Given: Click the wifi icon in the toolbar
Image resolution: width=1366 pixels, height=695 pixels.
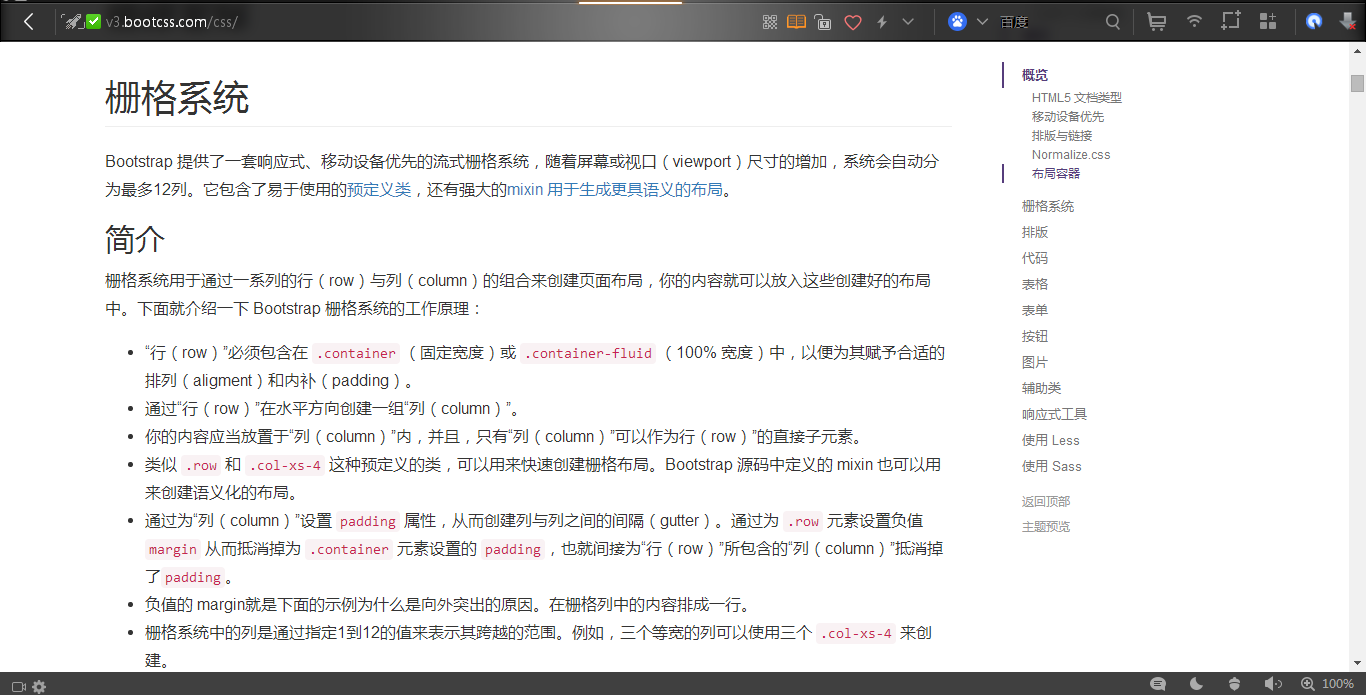Looking at the screenshot, I should [1194, 21].
